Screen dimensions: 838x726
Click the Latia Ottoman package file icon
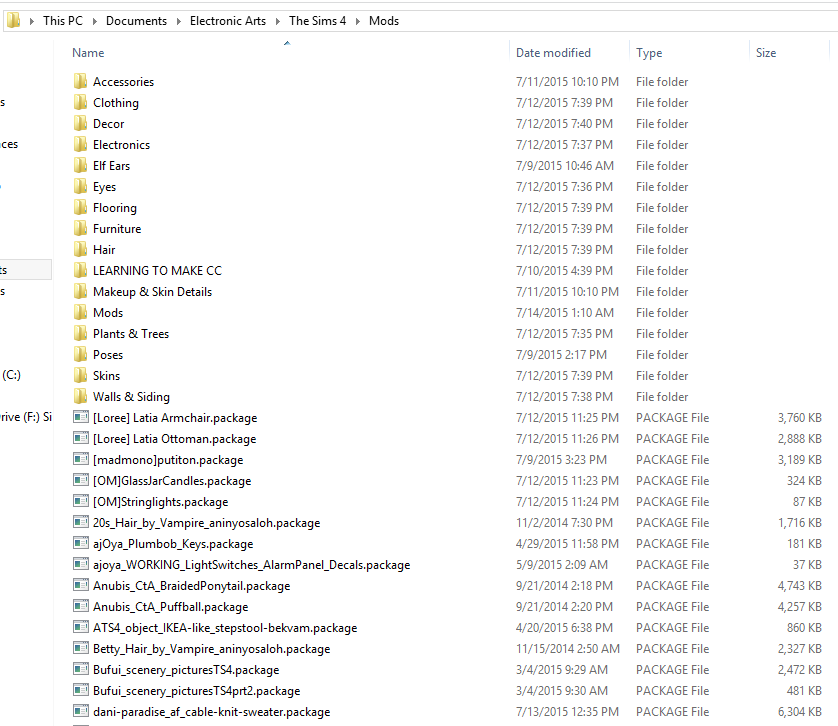point(81,438)
